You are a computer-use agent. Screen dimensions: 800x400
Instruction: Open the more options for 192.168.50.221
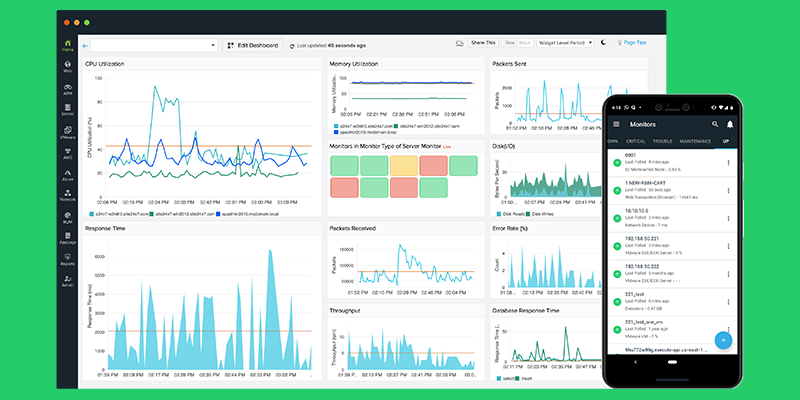pyautogui.click(x=728, y=246)
